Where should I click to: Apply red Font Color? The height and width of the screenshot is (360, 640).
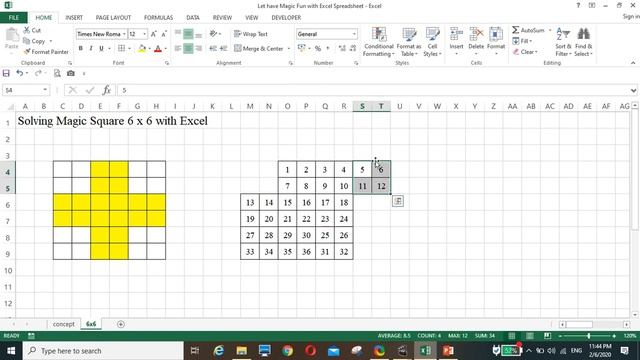[158, 49]
